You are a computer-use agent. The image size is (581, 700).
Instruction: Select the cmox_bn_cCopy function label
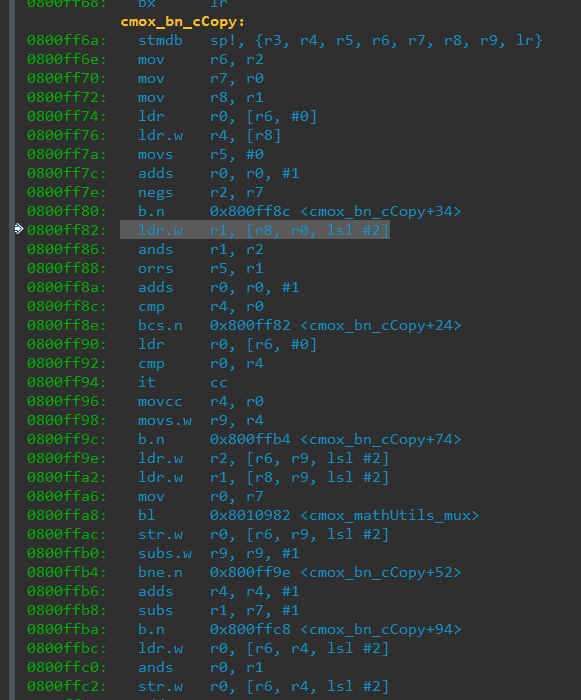pos(182,22)
